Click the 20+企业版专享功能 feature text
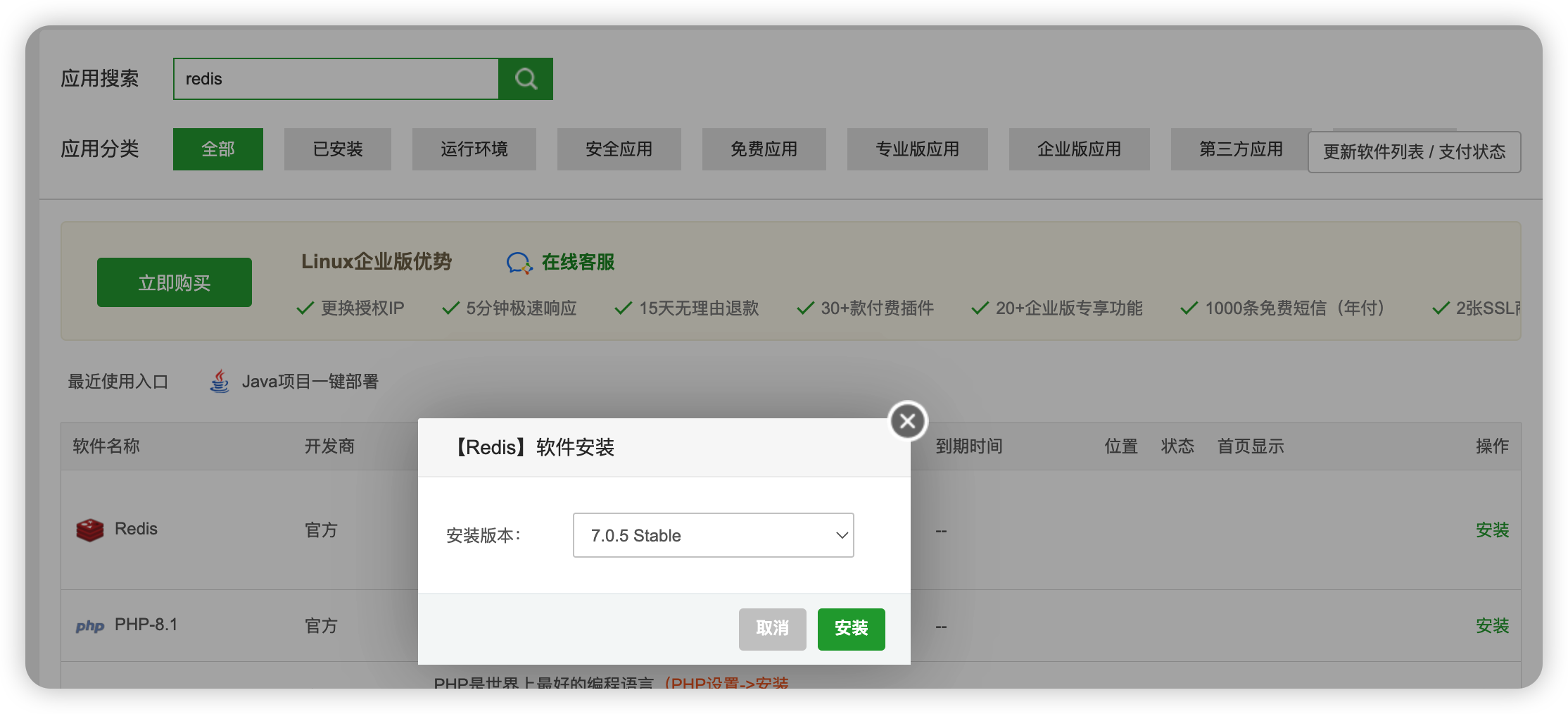Screen dimensions: 1568x714 point(1069,308)
